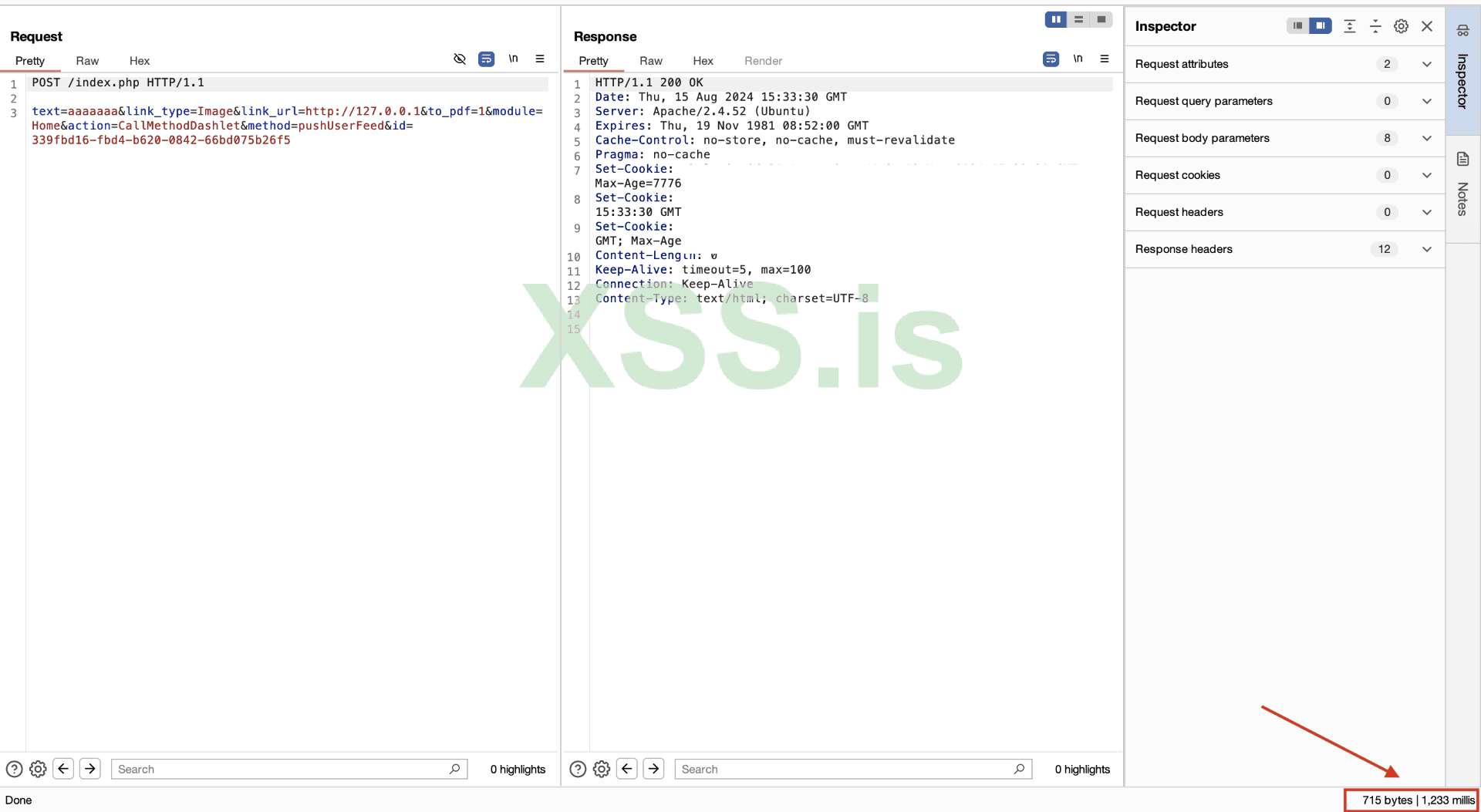Open the Response panel hamburger menu
1481x812 pixels.
[x=1105, y=59]
